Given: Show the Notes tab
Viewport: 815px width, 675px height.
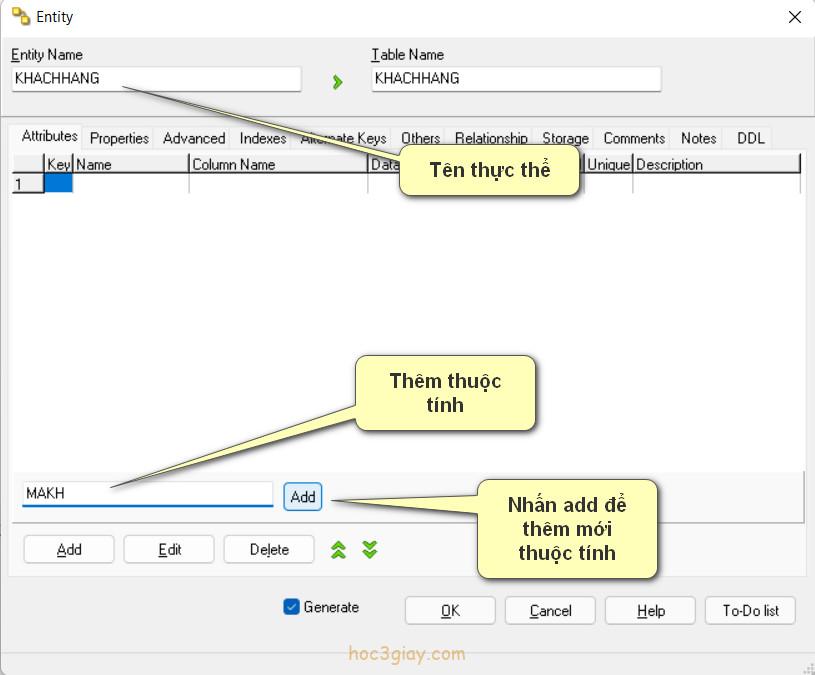Looking at the screenshot, I should [698, 138].
